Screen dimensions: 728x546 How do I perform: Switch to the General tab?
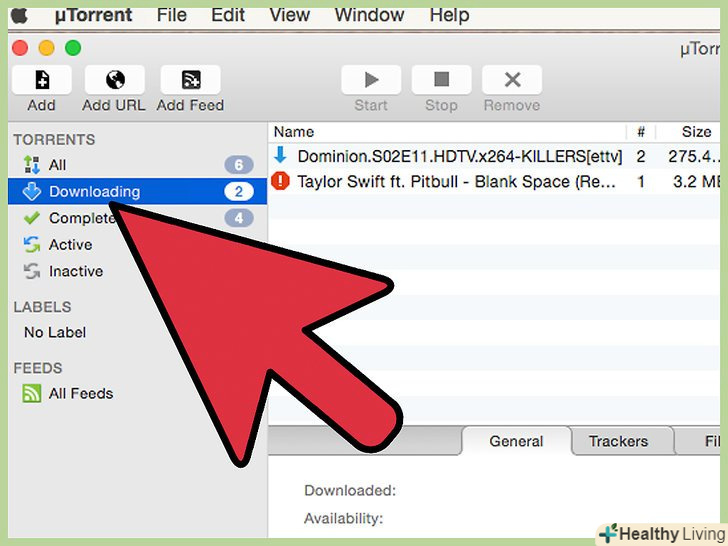(516, 441)
